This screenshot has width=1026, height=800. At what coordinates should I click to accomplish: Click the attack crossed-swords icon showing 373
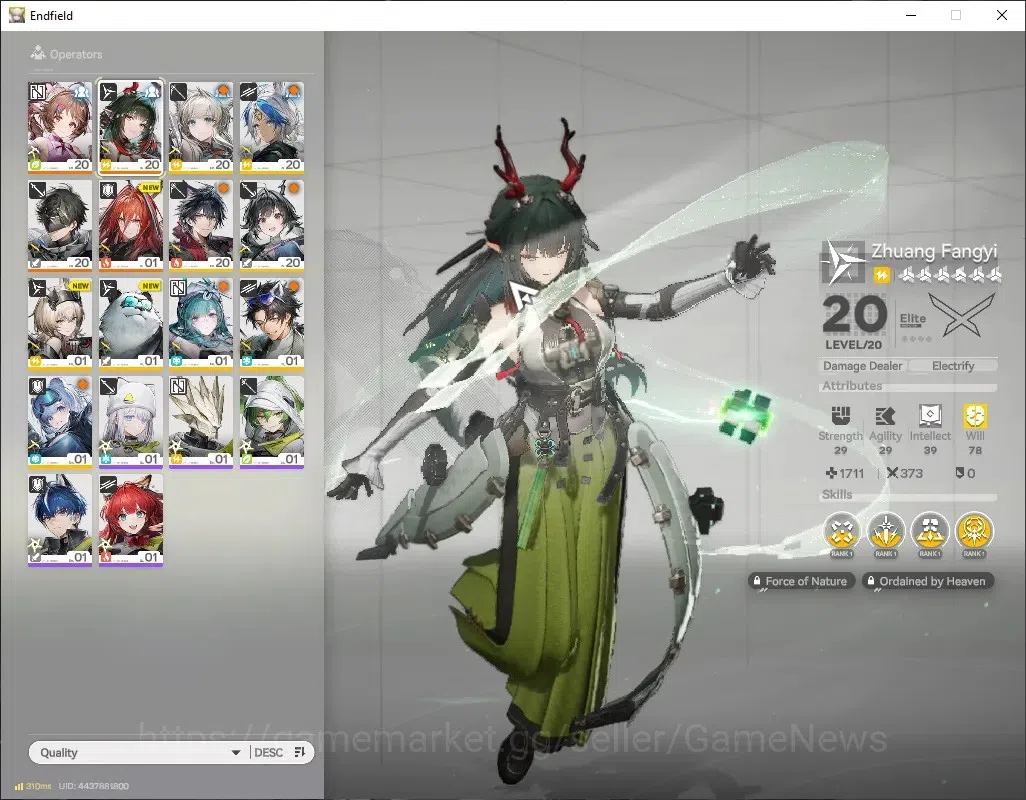pos(892,473)
